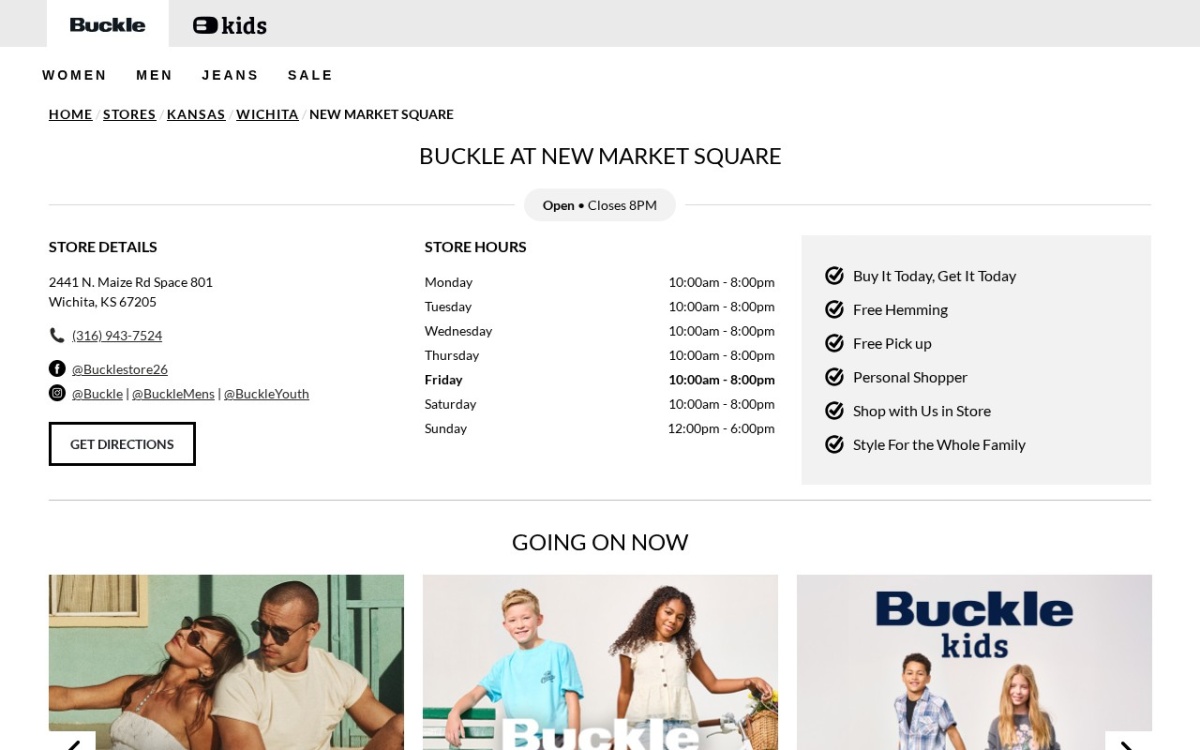The width and height of the screenshot is (1200, 750).
Task: Open the @BuckleMens Instagram link
Action: [173, 394]
